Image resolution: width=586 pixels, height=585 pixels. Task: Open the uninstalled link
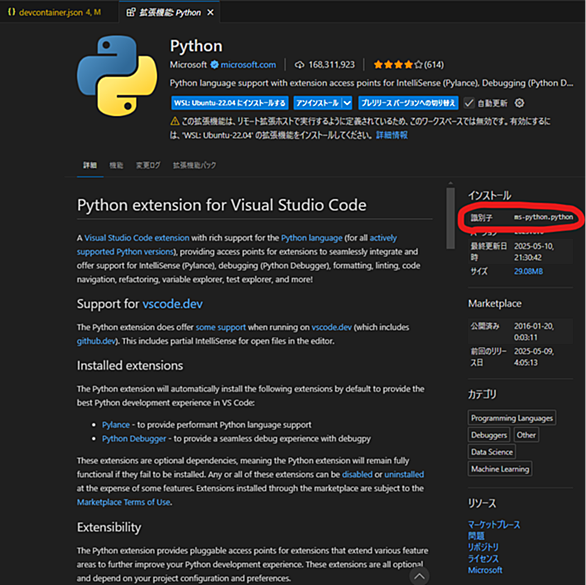point(404,474)
